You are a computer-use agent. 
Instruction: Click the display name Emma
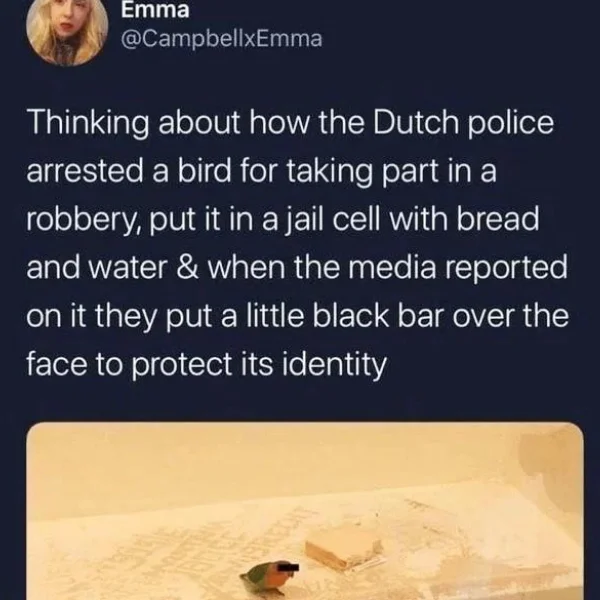point(155,9)
